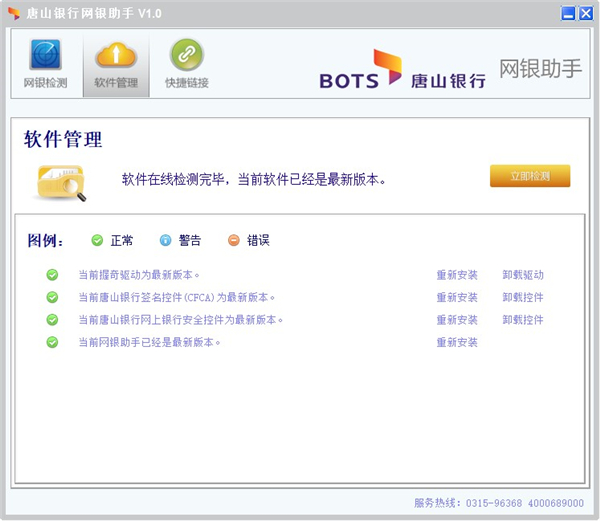Close the 网银助手 window
The width and height of the screenshot is (600, 521).
click(586, 13)
